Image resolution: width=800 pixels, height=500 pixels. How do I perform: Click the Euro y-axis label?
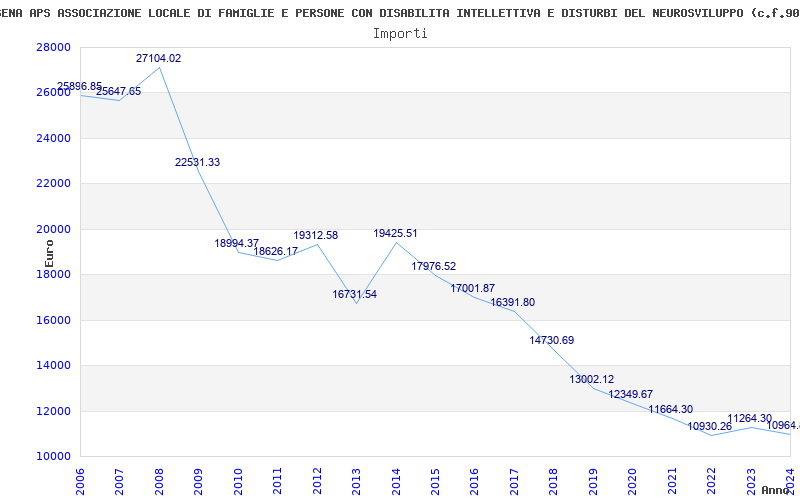tap(49, 254)
